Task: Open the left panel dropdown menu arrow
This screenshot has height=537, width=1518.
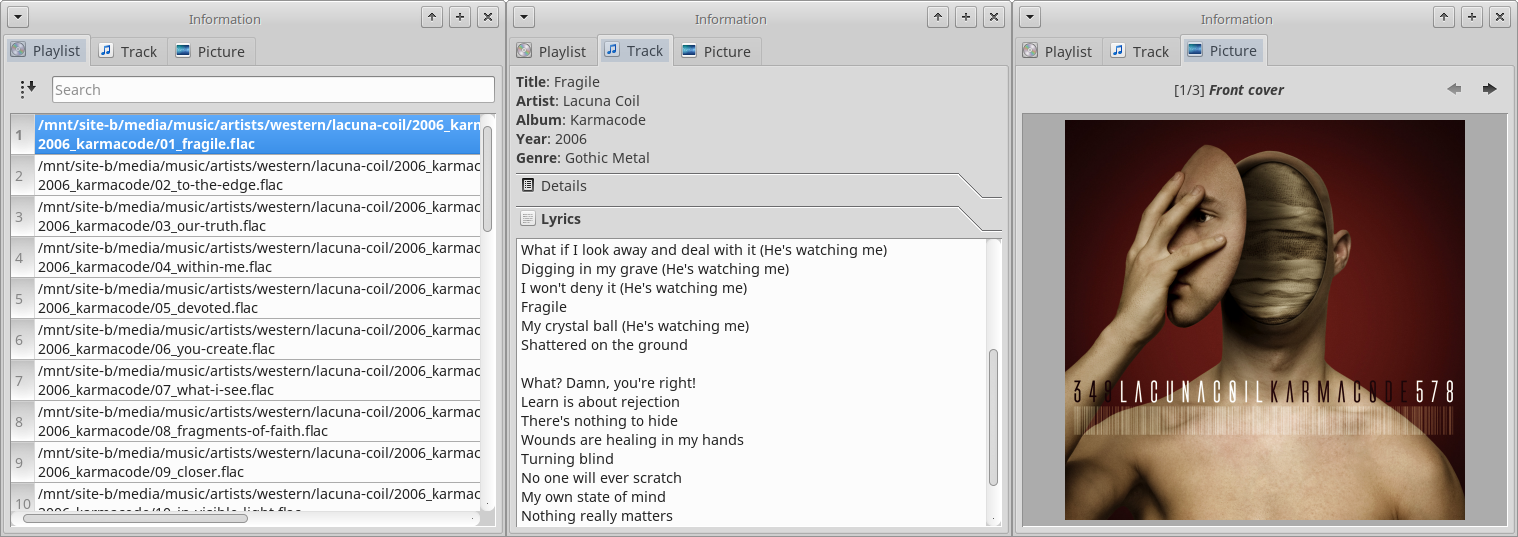Action: coord(19,17)
